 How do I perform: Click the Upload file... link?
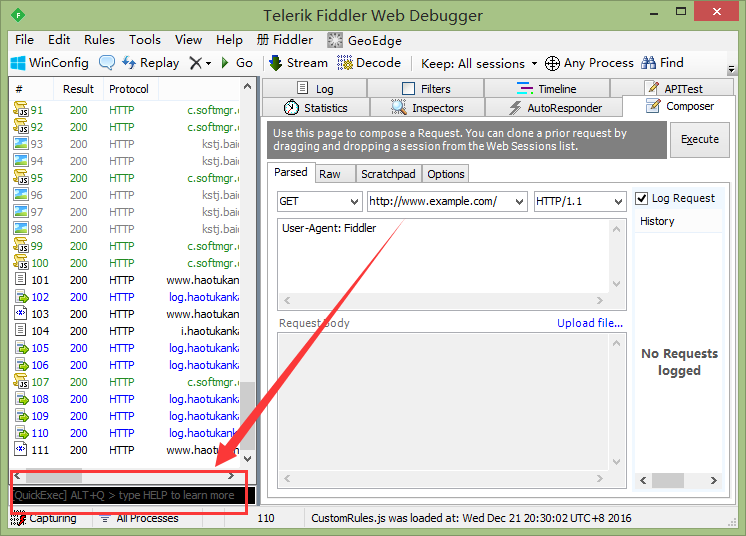click(x=589, y=323)
